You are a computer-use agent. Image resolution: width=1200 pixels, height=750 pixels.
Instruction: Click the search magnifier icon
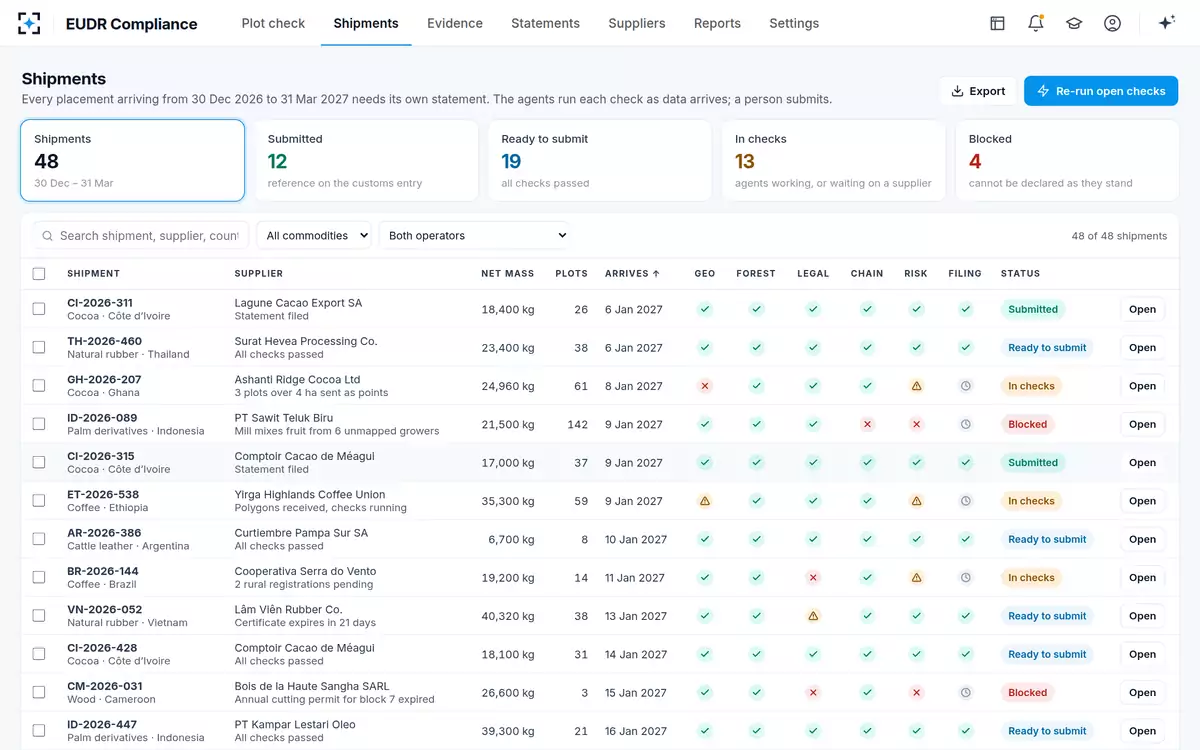click(47, 236)
